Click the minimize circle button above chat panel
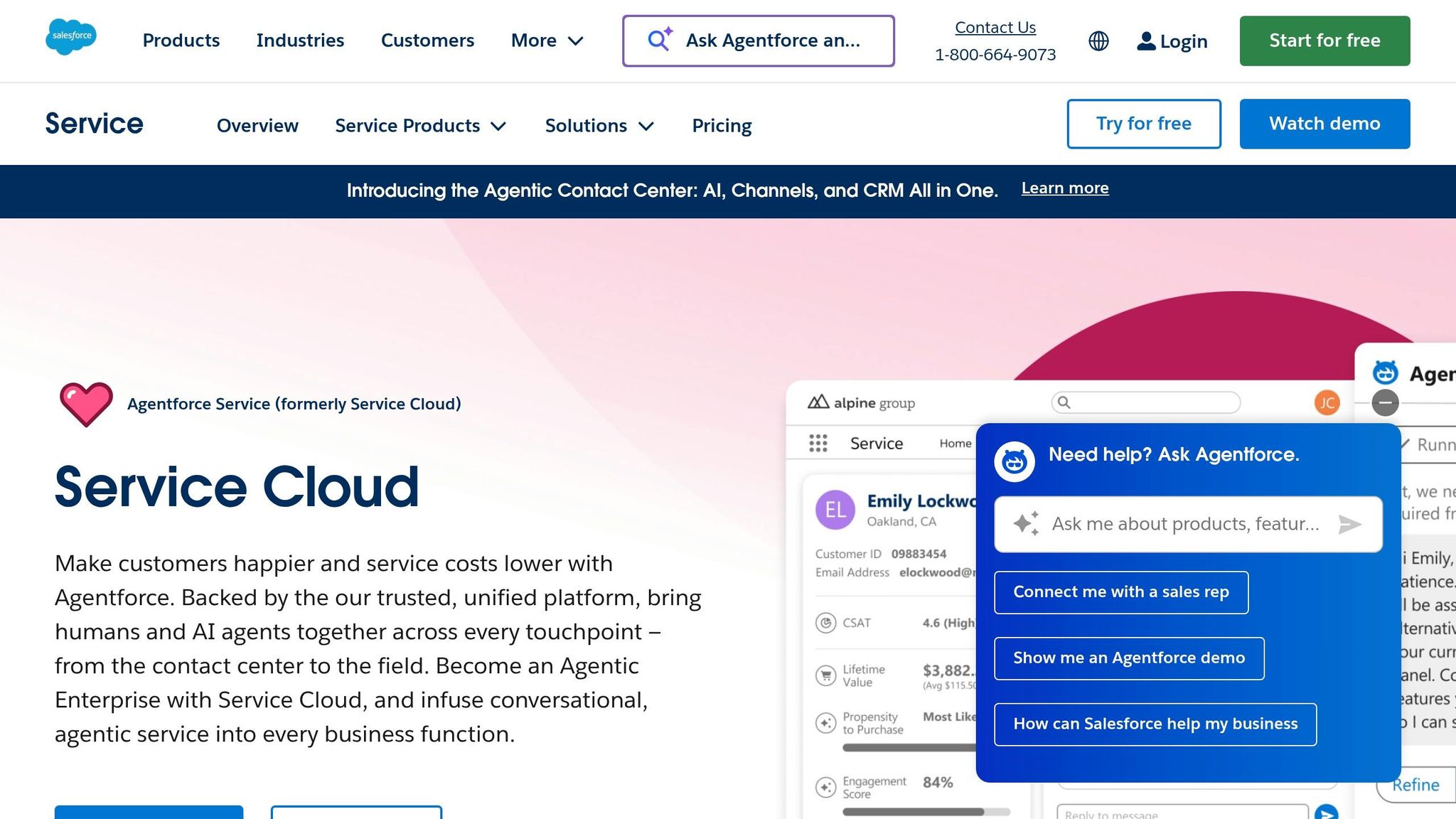 (1385, 403)
